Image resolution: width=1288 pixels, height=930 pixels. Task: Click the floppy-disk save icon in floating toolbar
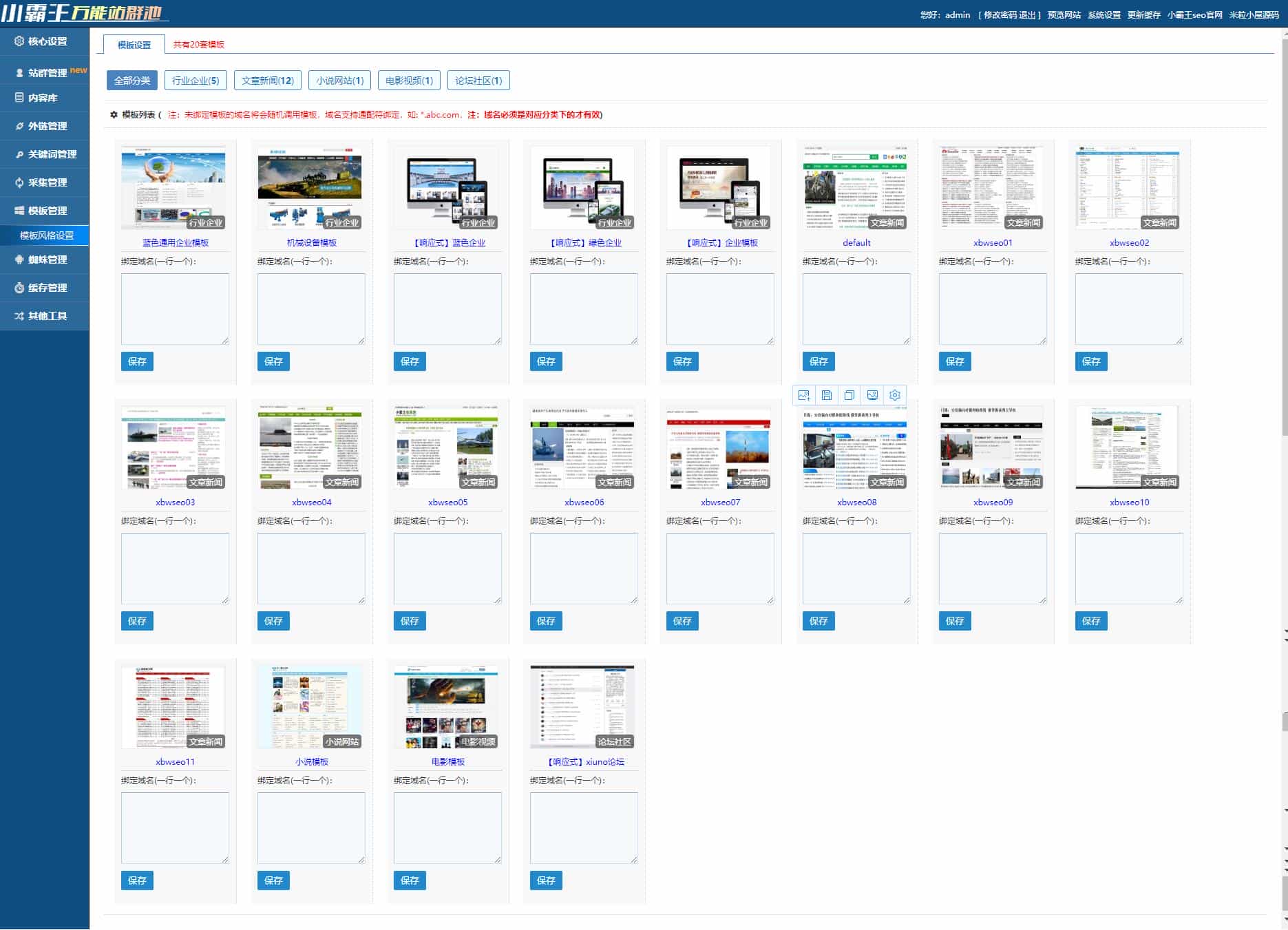click(827, 395)
